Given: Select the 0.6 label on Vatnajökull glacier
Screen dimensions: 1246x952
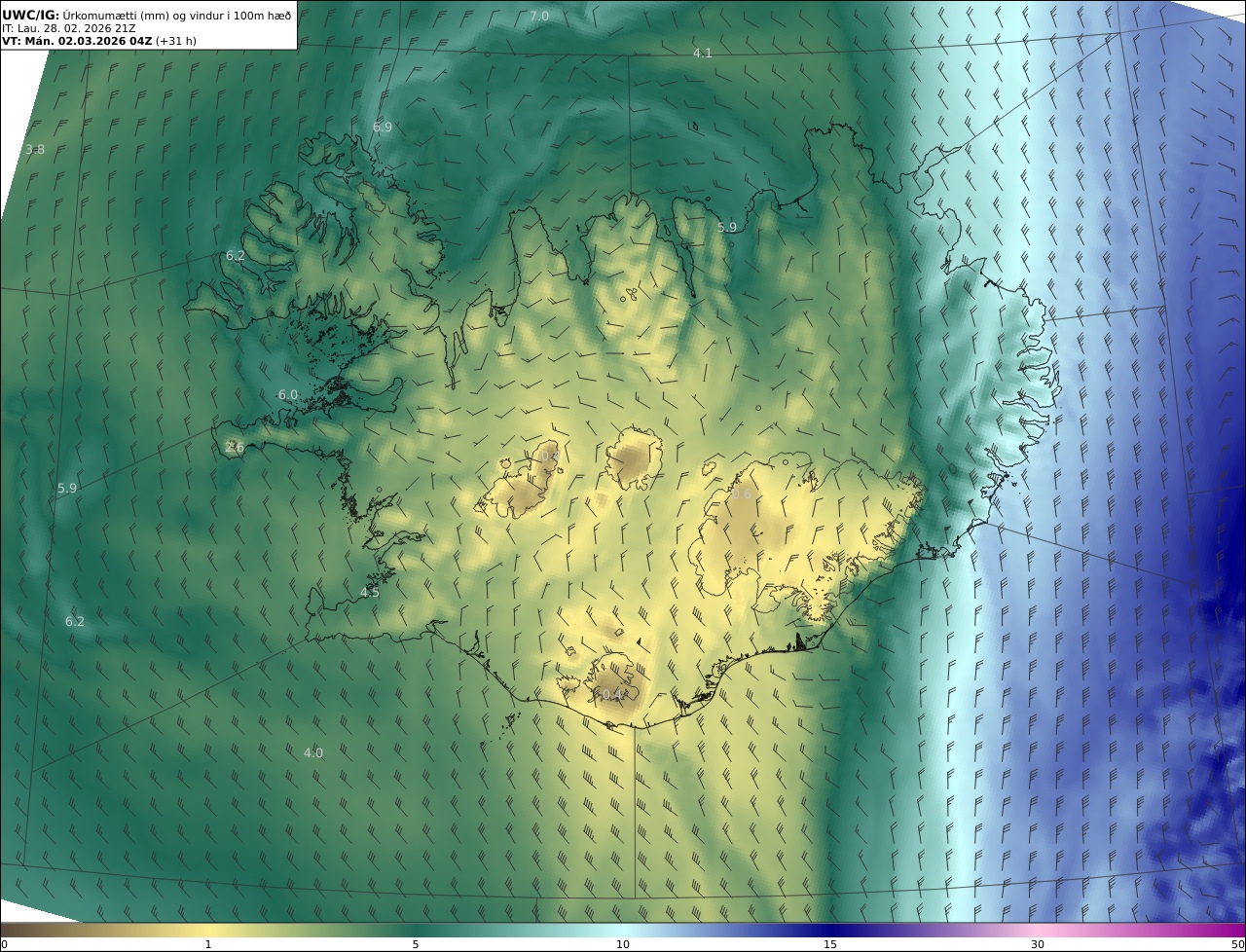Looking at the screenshot, I should point(742,494).
